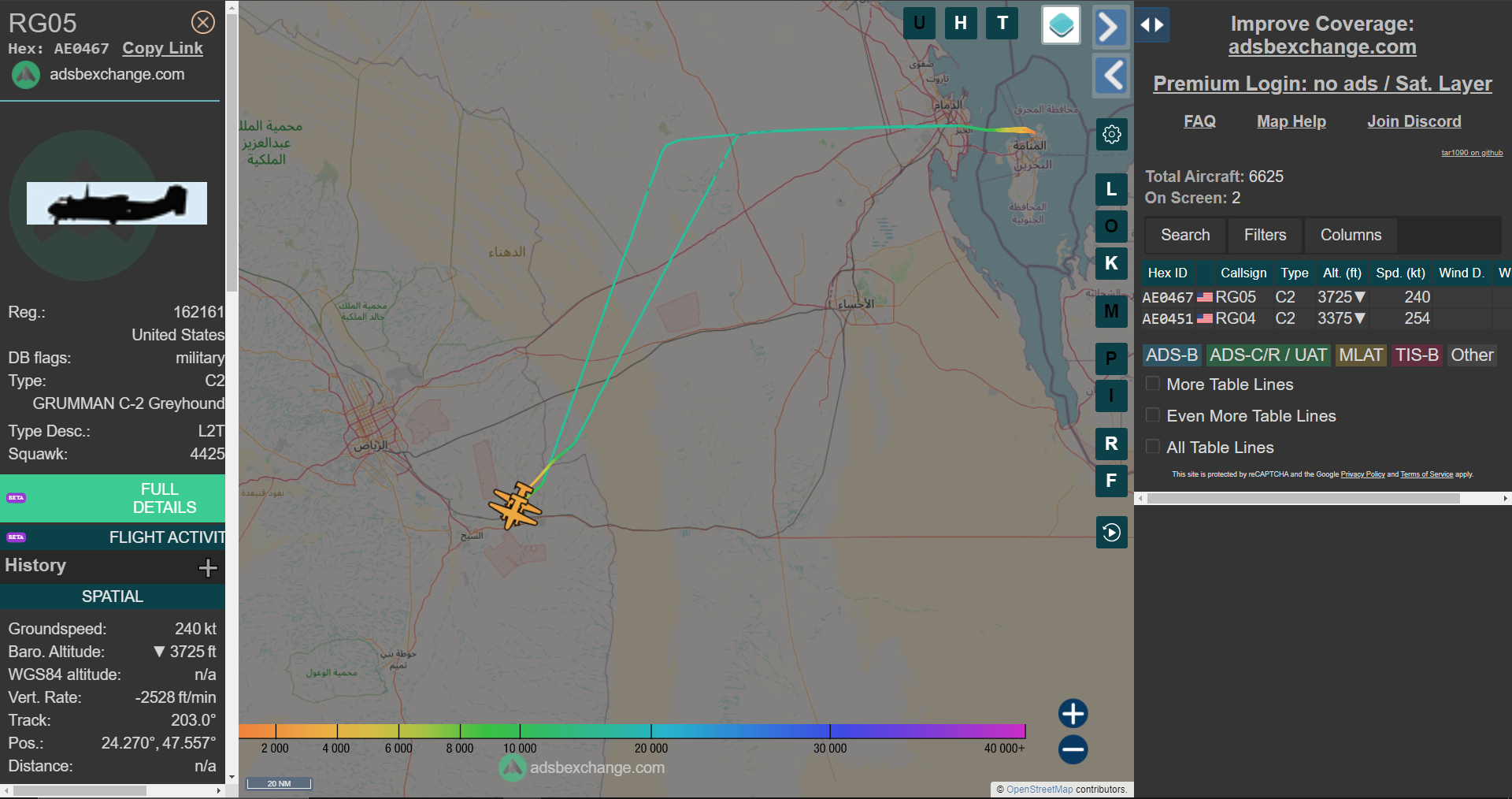Open tar1090 on github link

(x=1472, y=153)
